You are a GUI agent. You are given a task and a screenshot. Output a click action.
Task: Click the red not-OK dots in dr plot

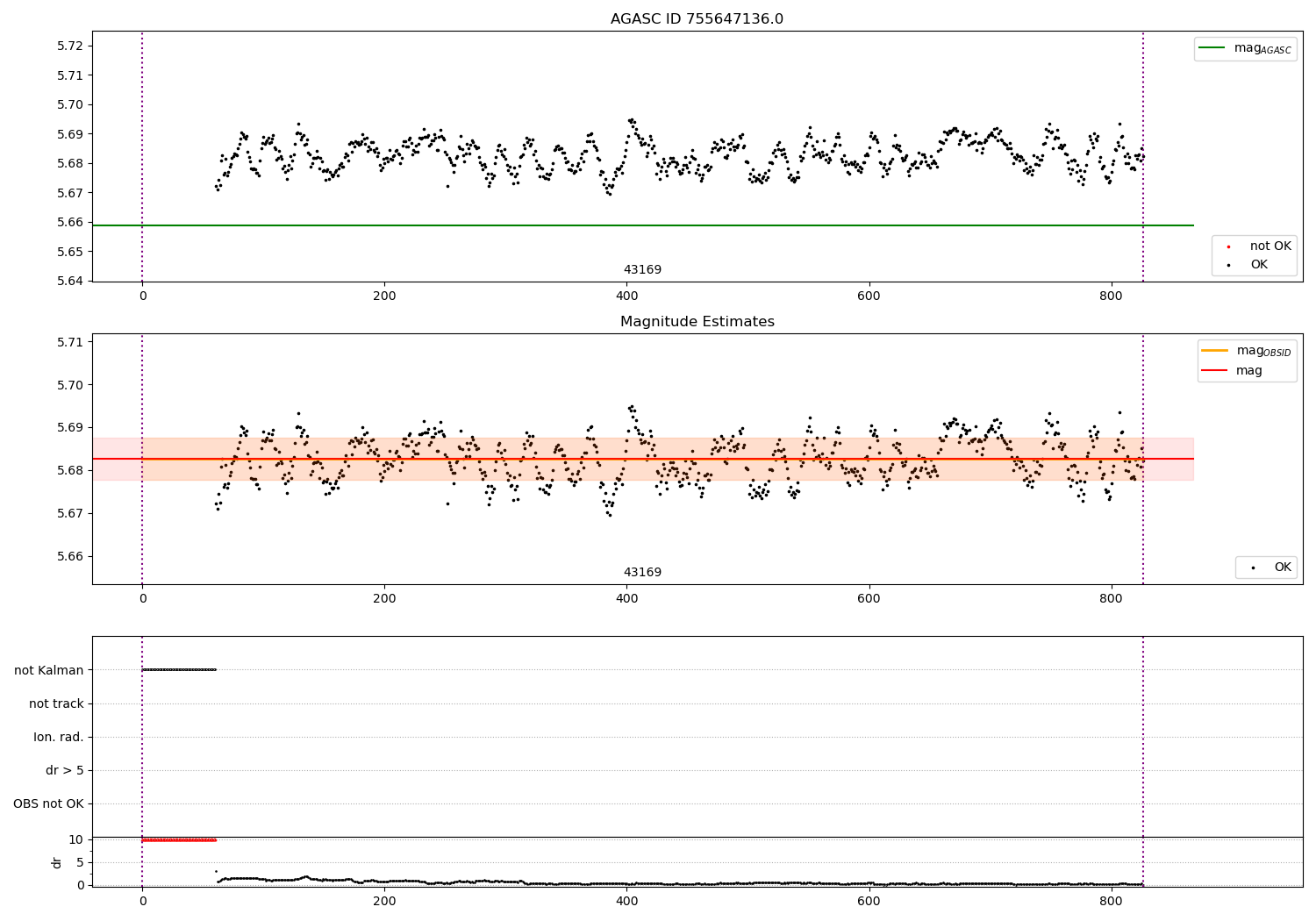179,839
